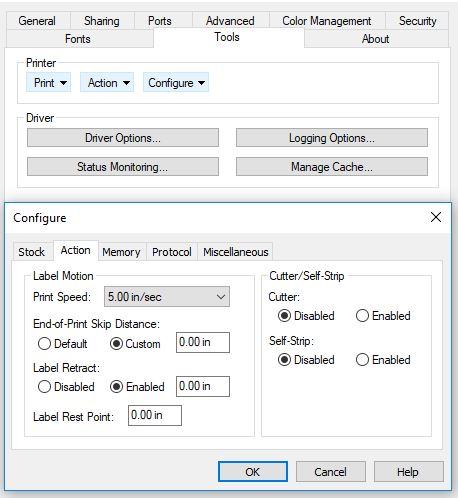Expand the Printer Action dropdown button
The width and height of the screenshot is (458, 498).
coord(107,82)
